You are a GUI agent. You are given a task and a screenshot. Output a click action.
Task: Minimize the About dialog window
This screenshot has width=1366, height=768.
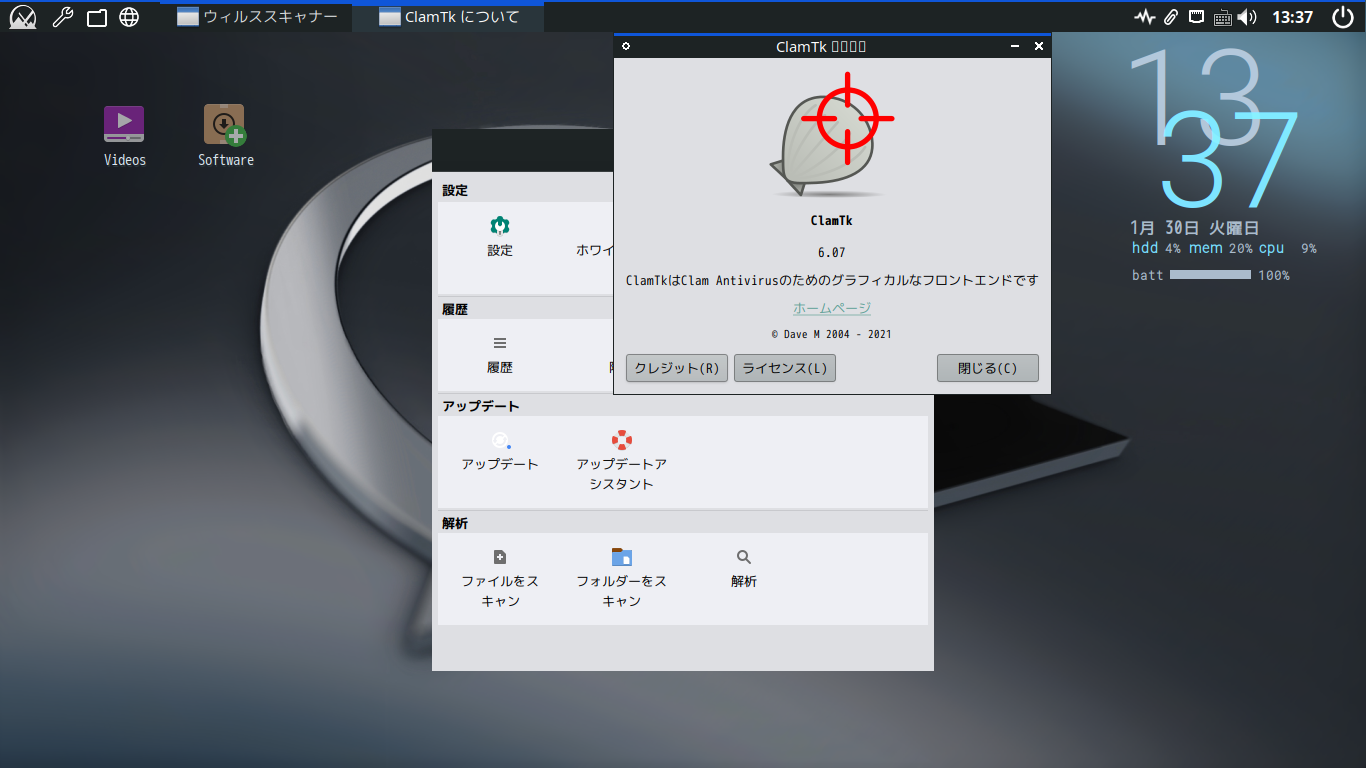point(1015,46)
